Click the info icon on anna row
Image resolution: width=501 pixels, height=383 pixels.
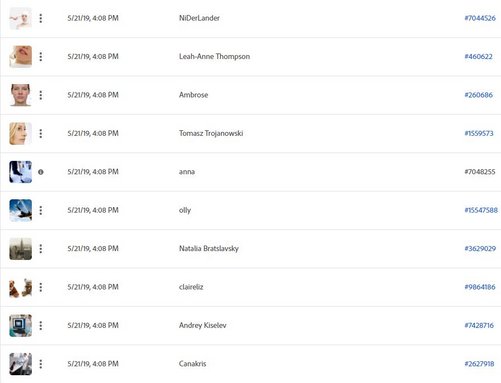41,172
